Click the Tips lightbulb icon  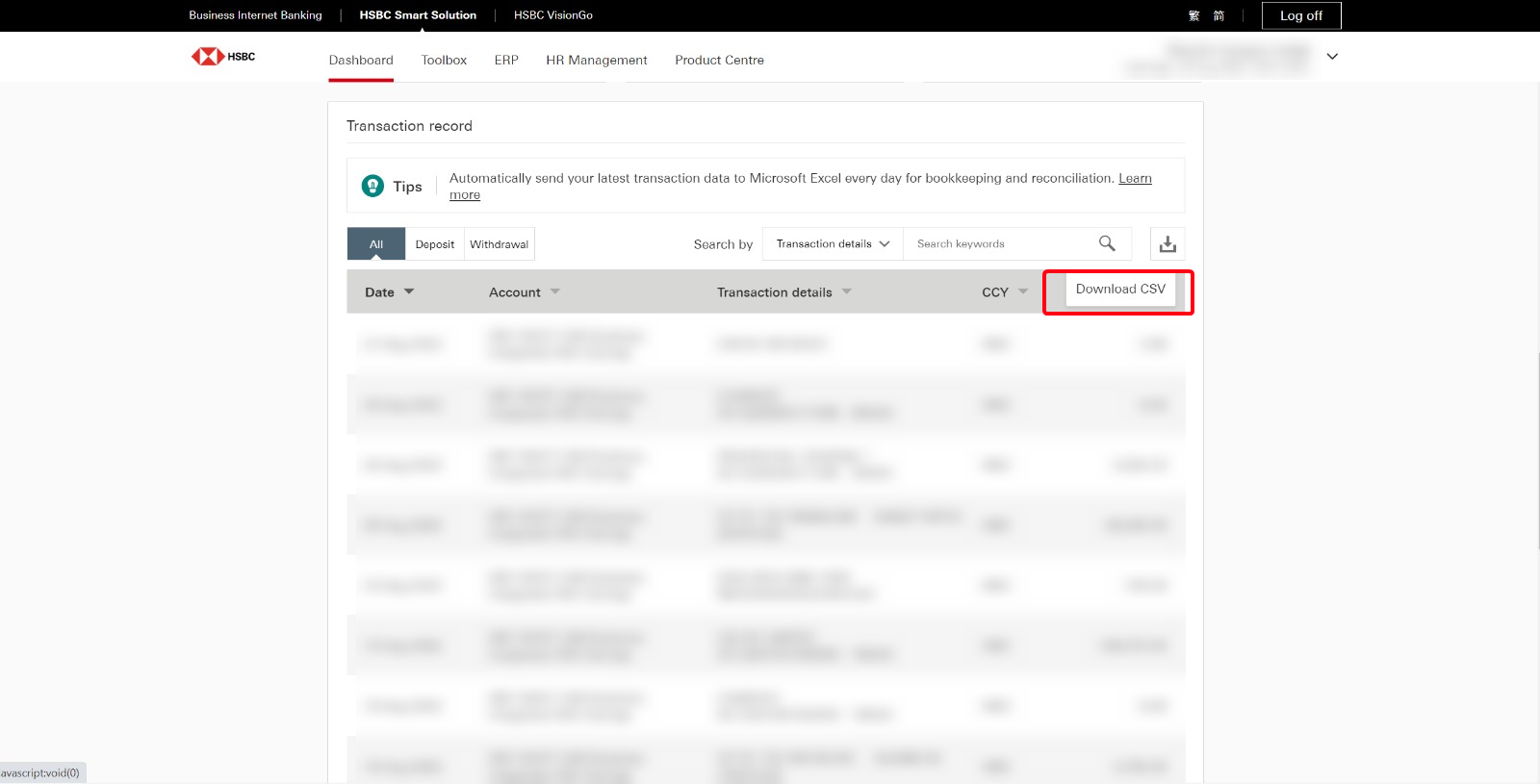(372, 186)
